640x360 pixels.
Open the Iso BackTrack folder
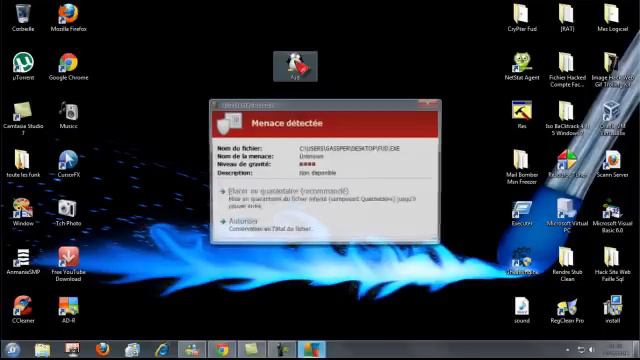pyautogui.click(x=567, y=118)
